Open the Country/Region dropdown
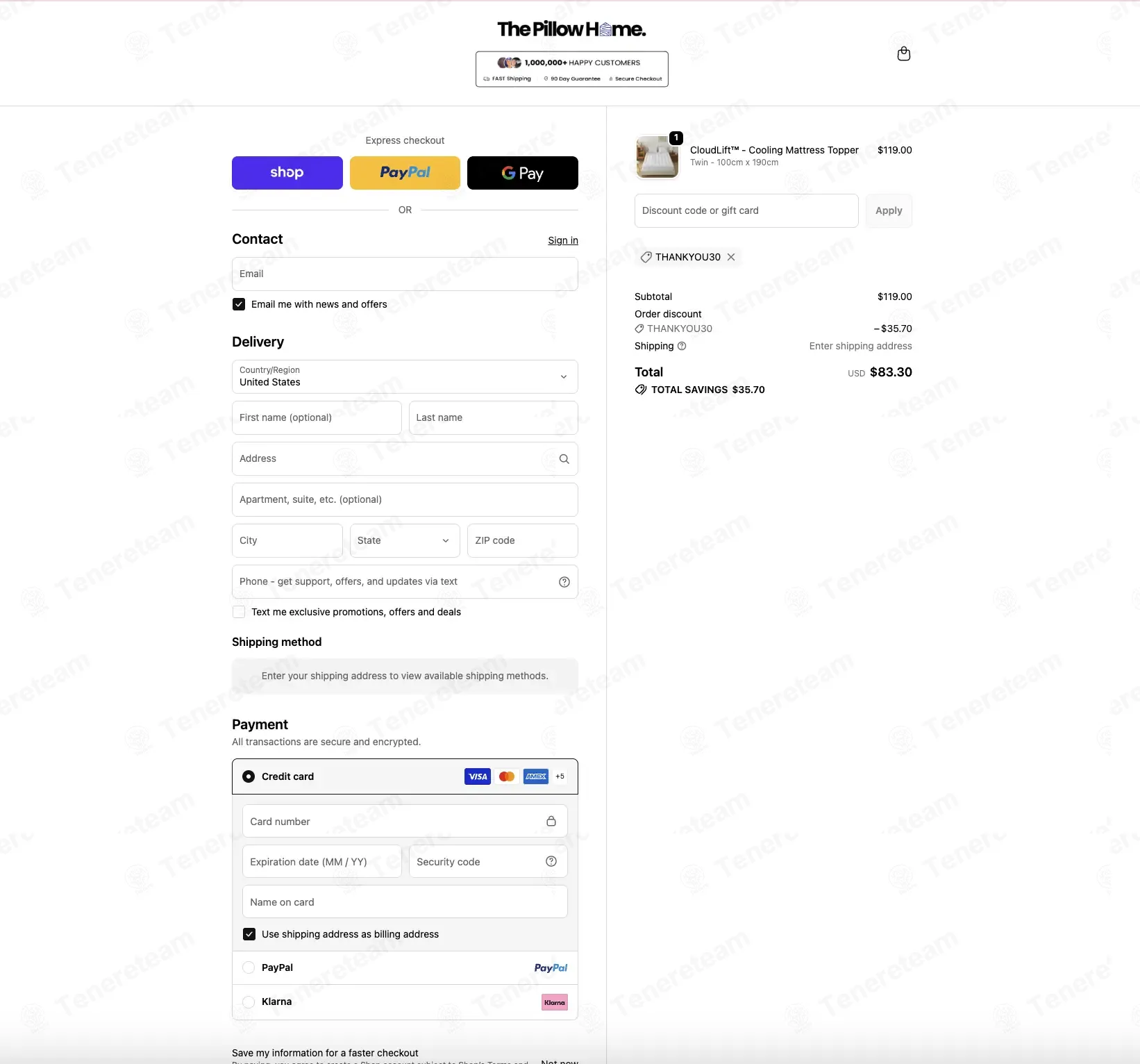This screenshot has width=1140, height=1064. [405, 376]
